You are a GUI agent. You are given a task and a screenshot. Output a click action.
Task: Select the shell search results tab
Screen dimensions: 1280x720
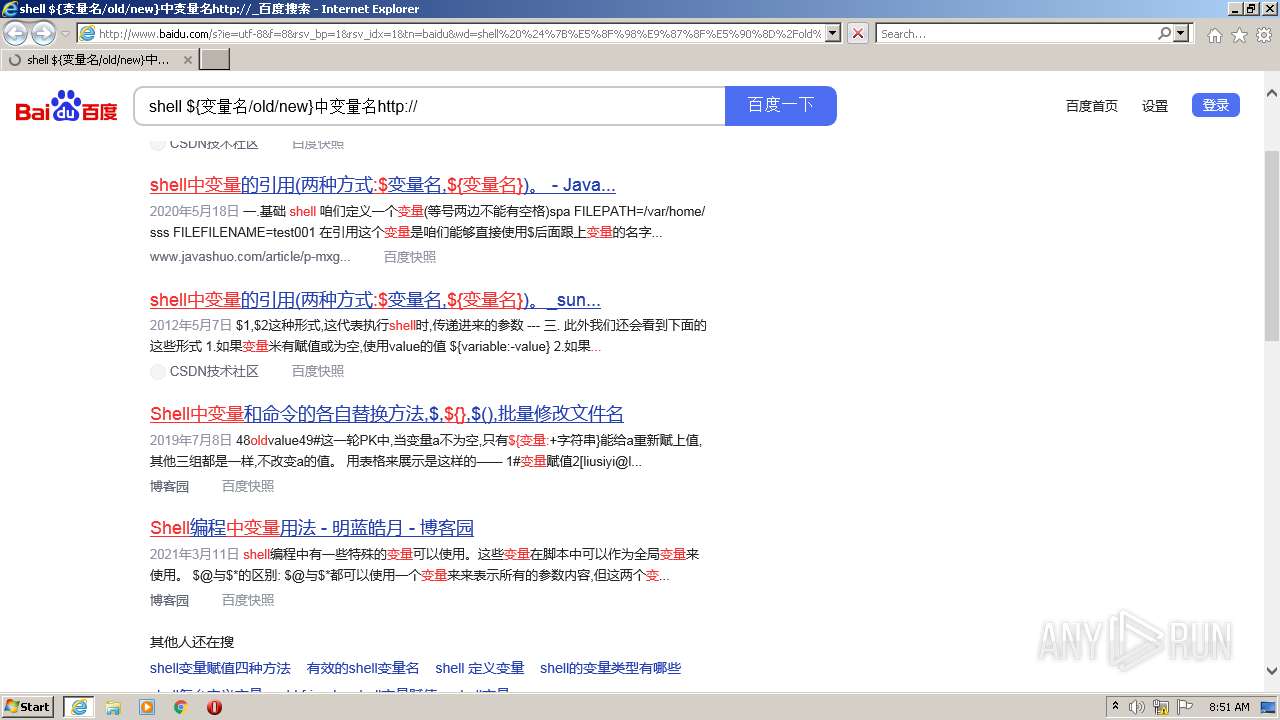pos(99,60)
